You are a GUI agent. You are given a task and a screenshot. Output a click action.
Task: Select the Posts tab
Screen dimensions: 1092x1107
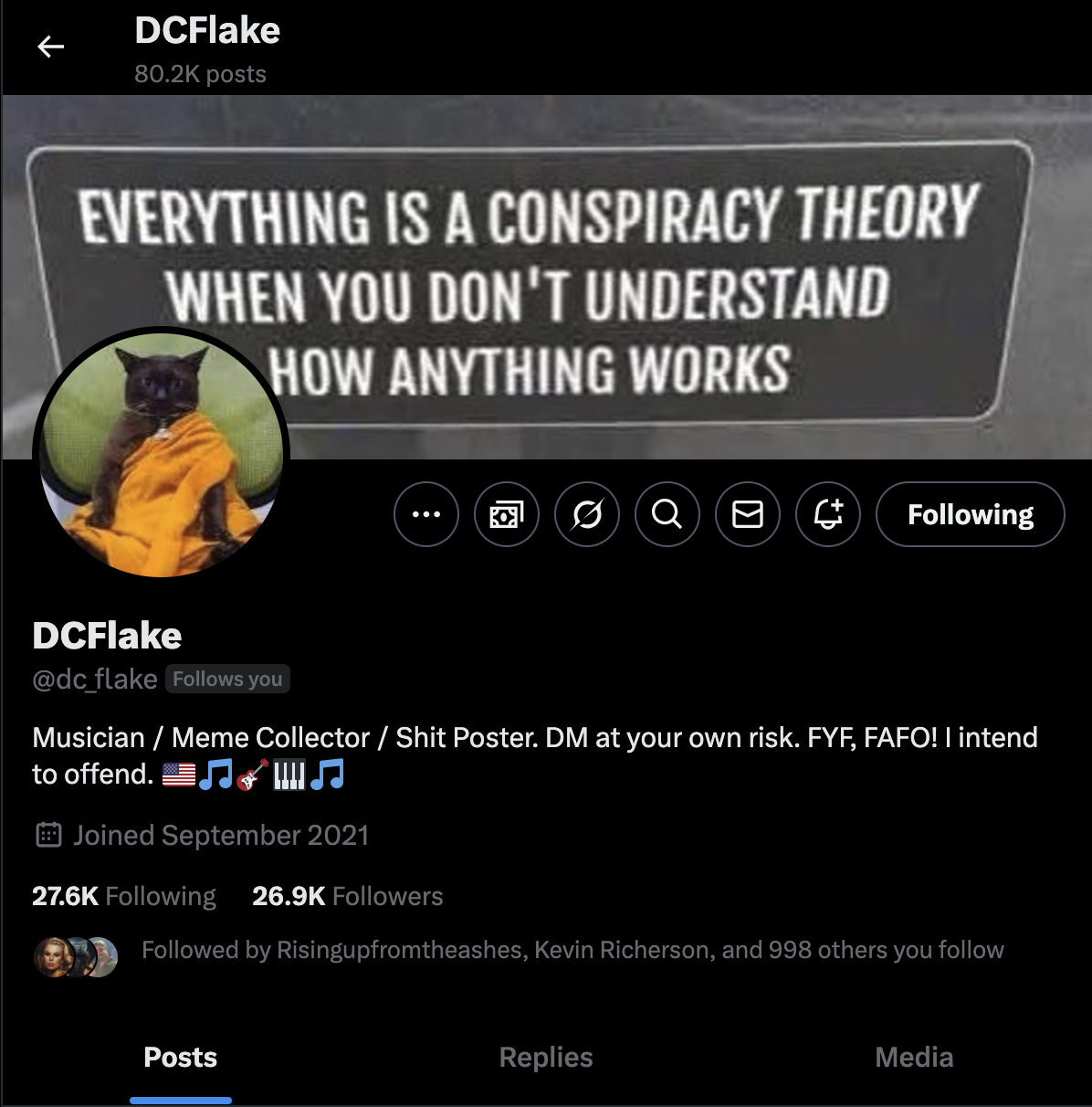click(x=181, y=1058)
